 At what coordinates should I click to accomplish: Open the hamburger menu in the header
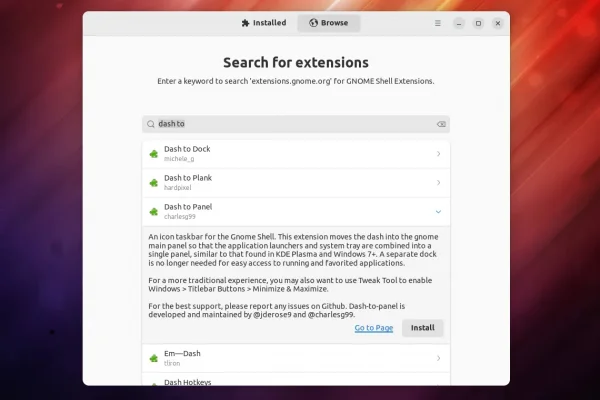point(438,23)
